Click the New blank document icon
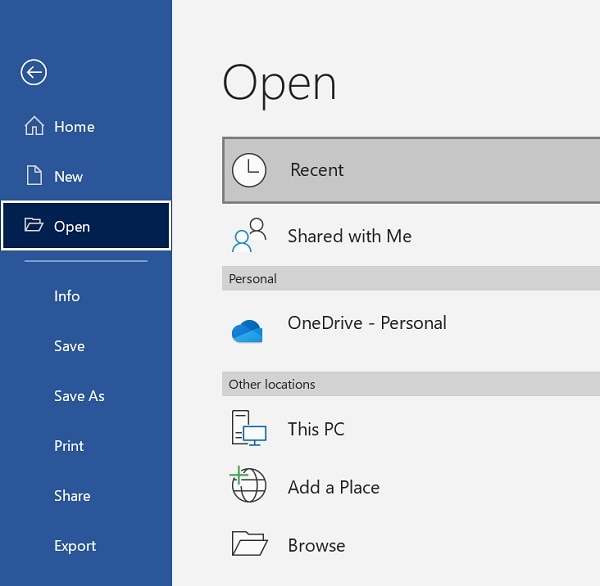600x586 pixels. tap(34, 176)
